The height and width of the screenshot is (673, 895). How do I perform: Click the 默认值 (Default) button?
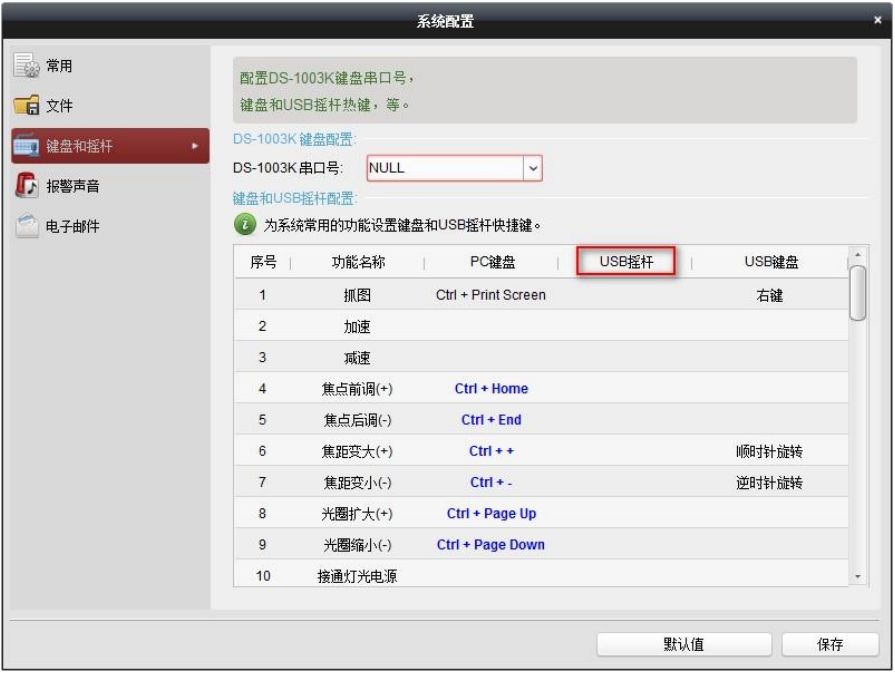[684, 645]
